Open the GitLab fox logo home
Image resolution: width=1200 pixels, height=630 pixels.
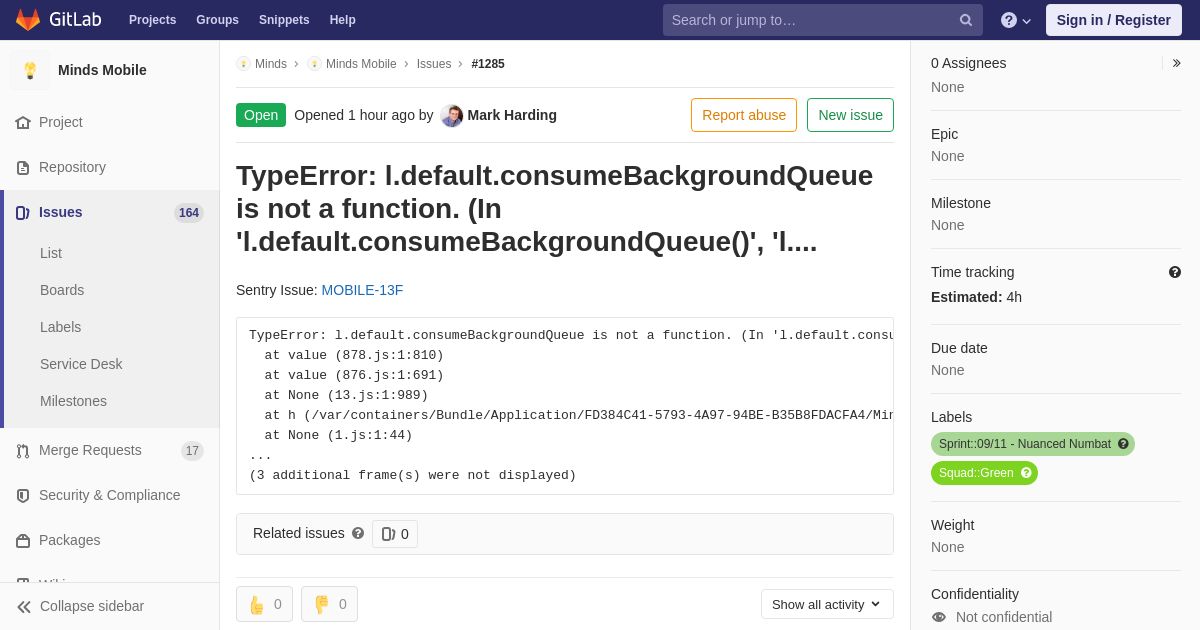28,20
